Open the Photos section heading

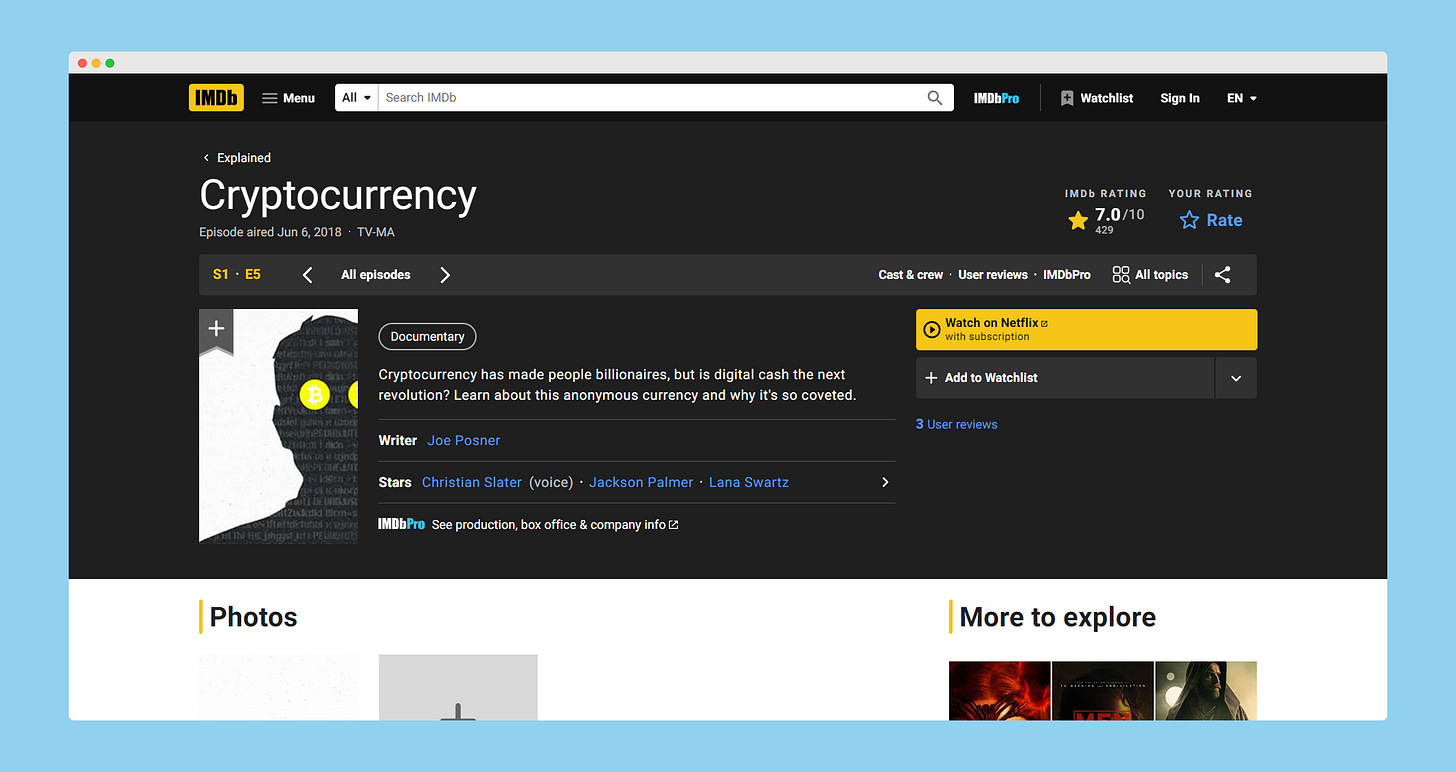click(253, 618)
